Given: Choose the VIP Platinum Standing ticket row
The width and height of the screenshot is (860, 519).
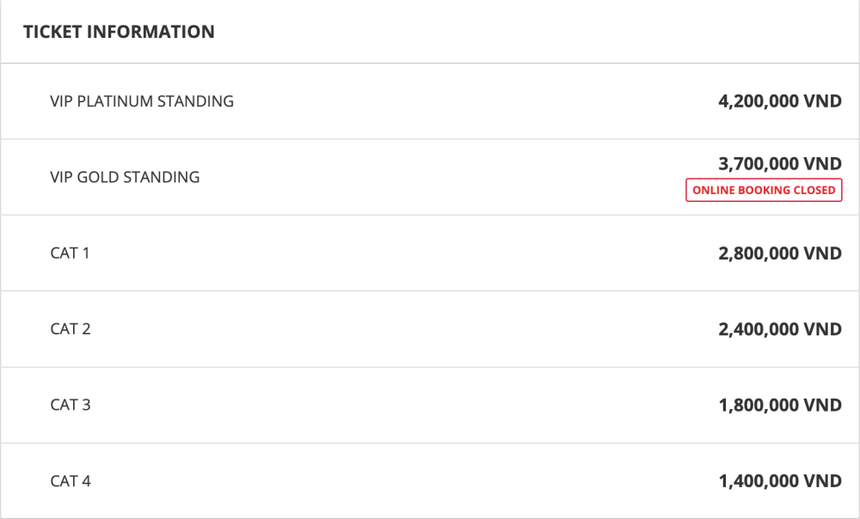Looking at the screenshot, I should pos(430,101).
